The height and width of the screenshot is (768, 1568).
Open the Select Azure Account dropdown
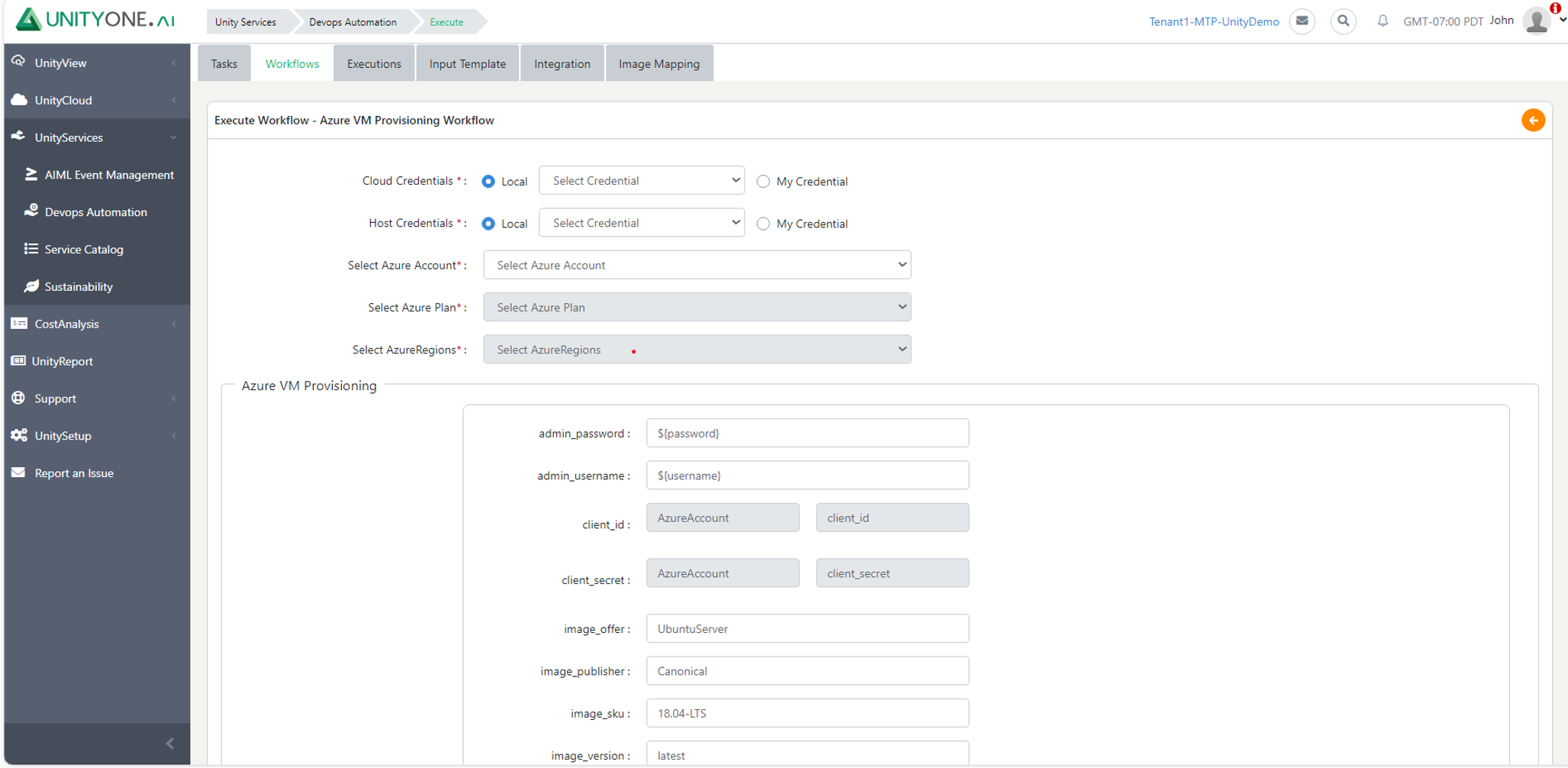coord(697,265)
